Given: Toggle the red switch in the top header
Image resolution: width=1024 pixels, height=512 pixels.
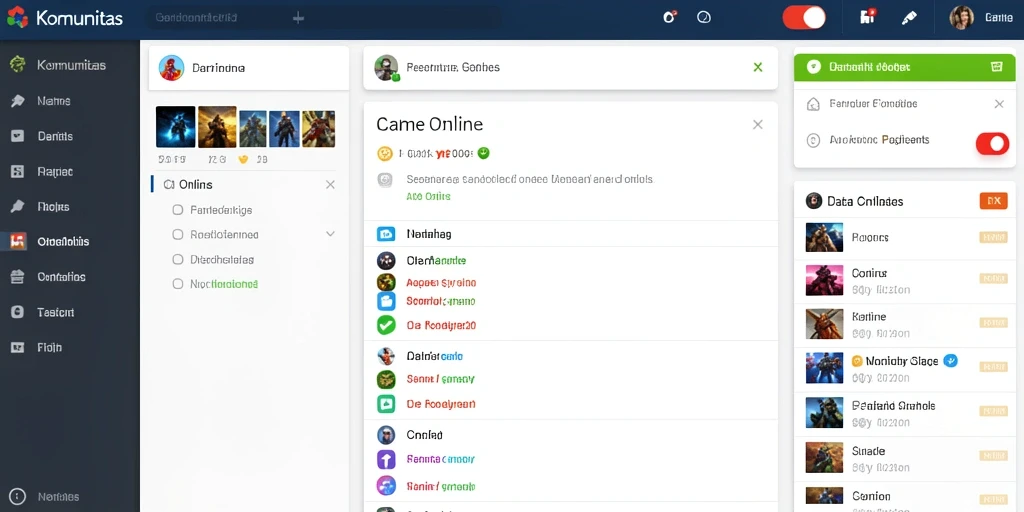Looking at the screenshot, I should point(804,18).
